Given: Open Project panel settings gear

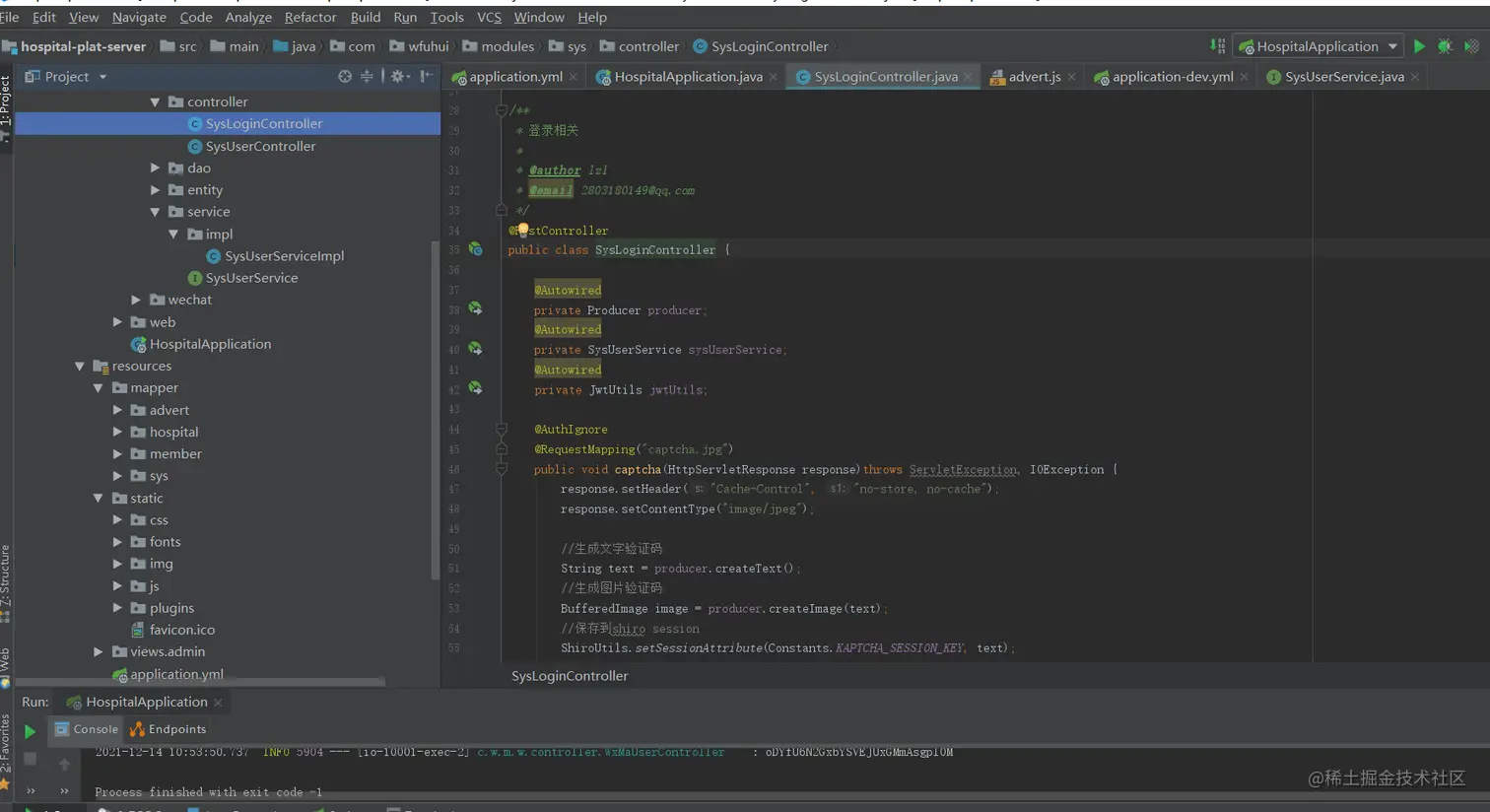Looking at the screenshot, I should click(398, 76).
